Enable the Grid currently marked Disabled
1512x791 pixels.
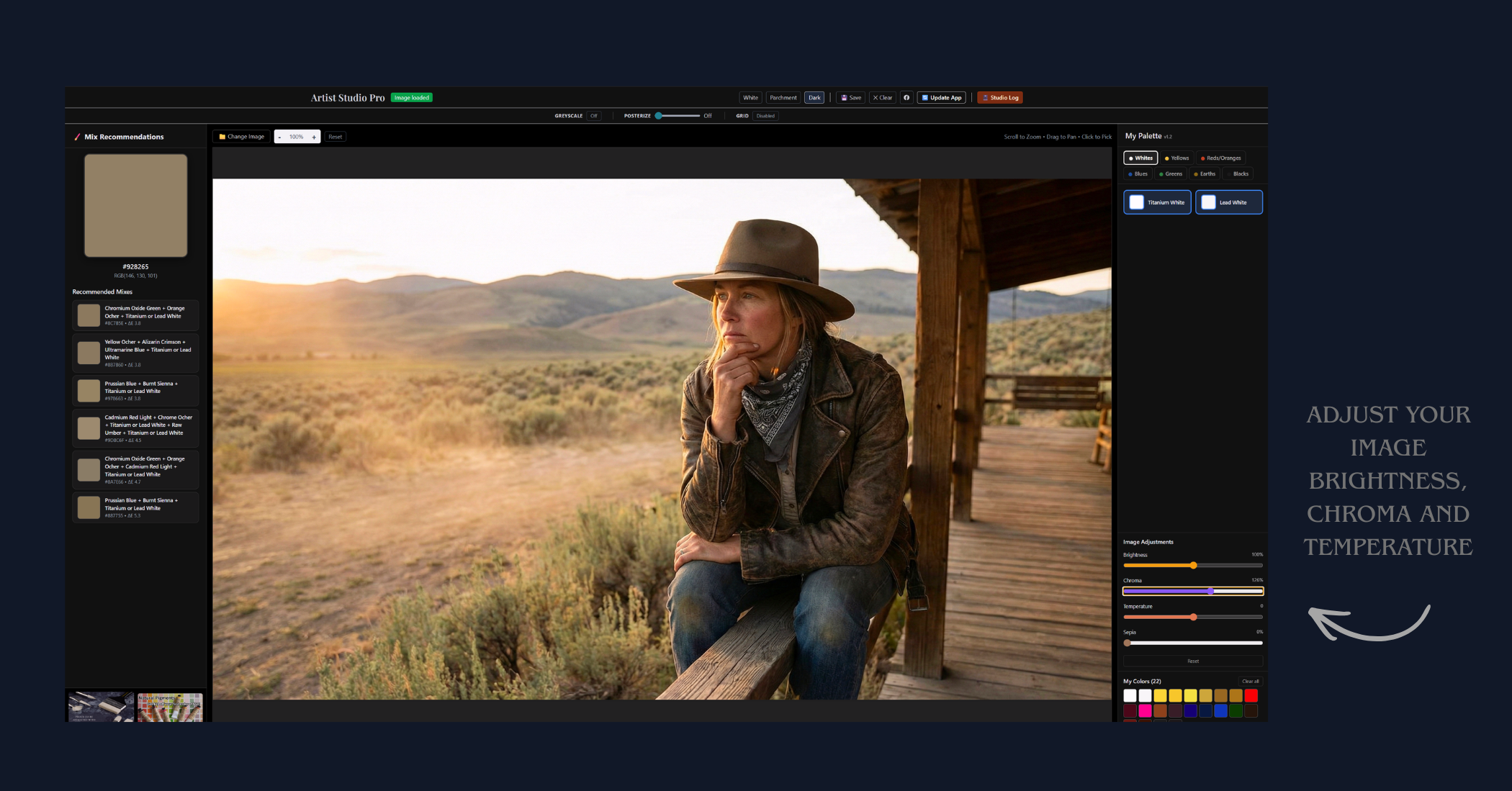[x=765, y=115]
